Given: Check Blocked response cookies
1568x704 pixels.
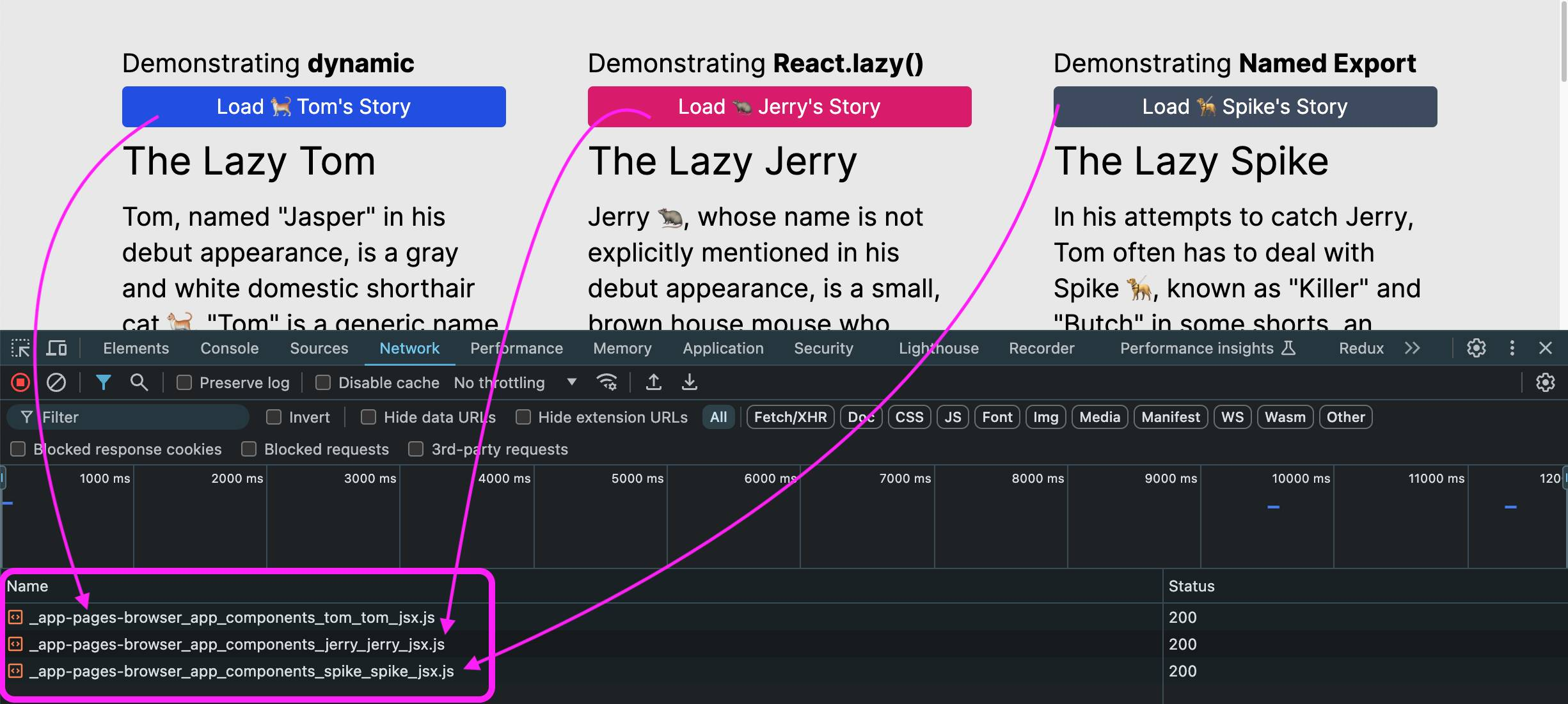Looking at the screenshot, I should pos(18,450).
